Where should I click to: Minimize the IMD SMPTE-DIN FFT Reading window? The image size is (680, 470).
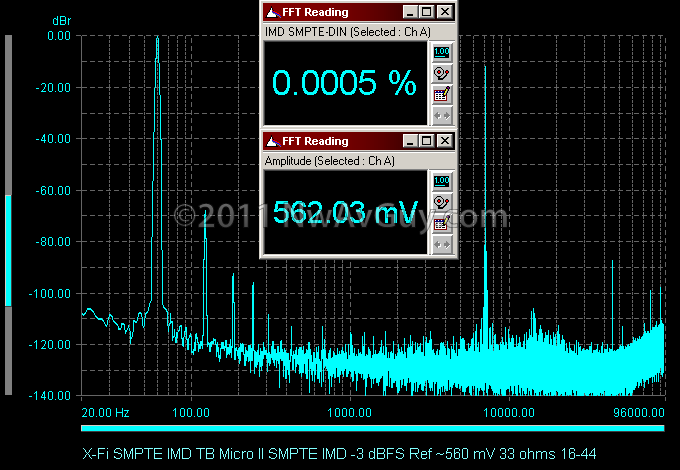coord(410,12)
